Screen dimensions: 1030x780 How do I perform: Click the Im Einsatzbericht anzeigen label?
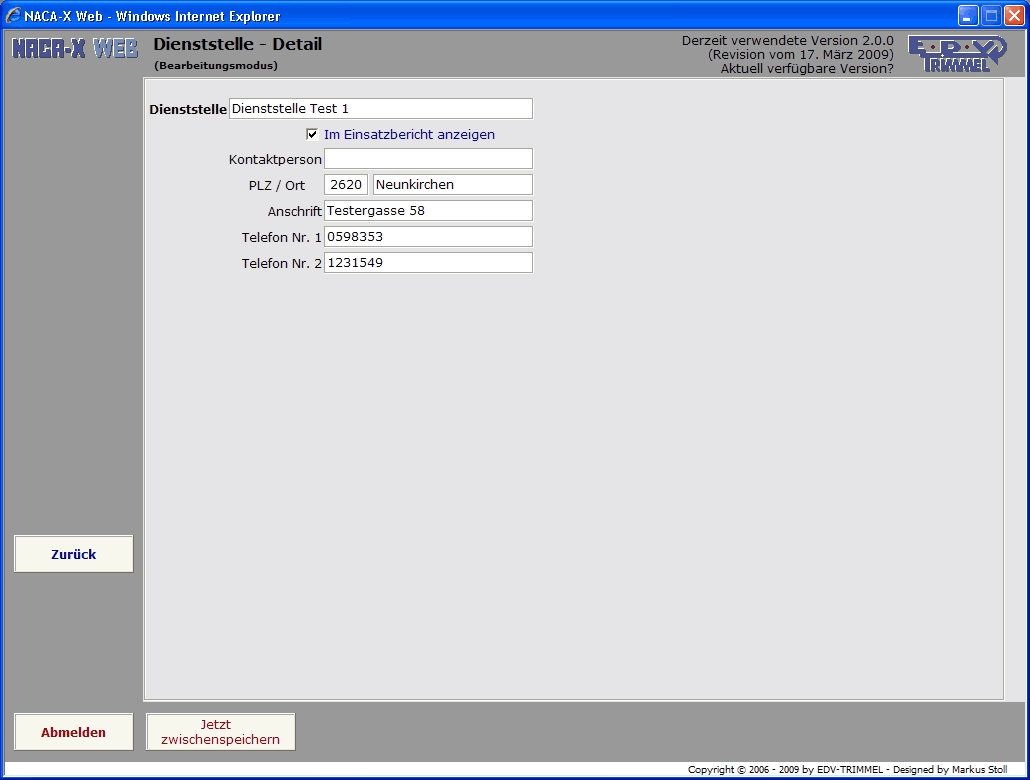(x=409, y=135)
